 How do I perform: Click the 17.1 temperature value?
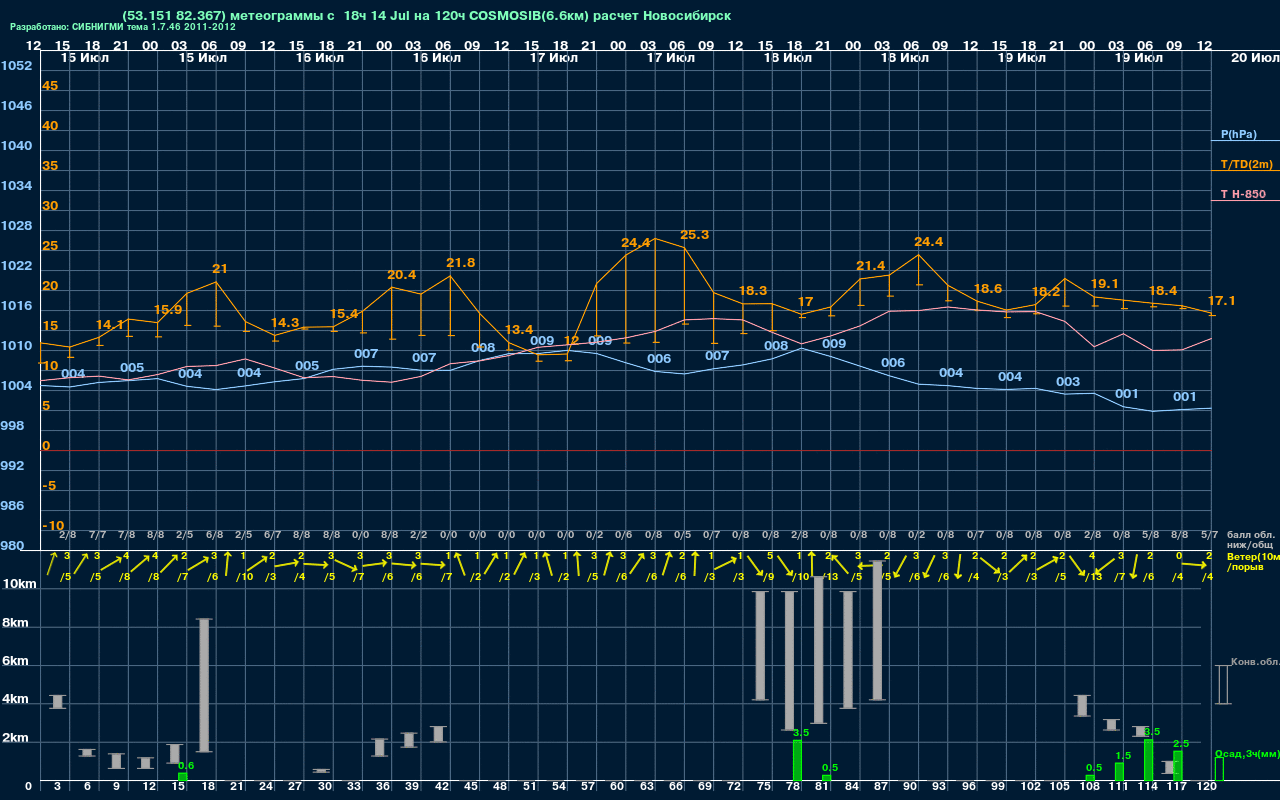(1222, 301)
